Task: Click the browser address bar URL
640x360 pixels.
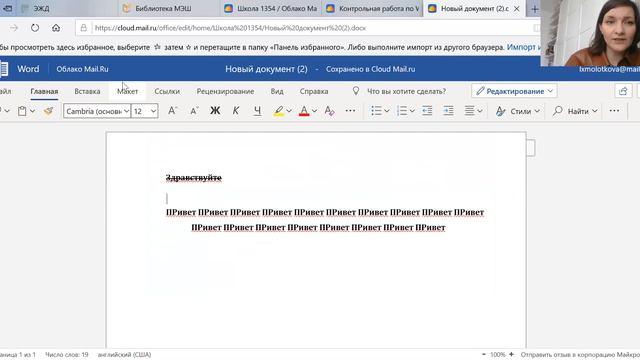Action: (230, 28)
